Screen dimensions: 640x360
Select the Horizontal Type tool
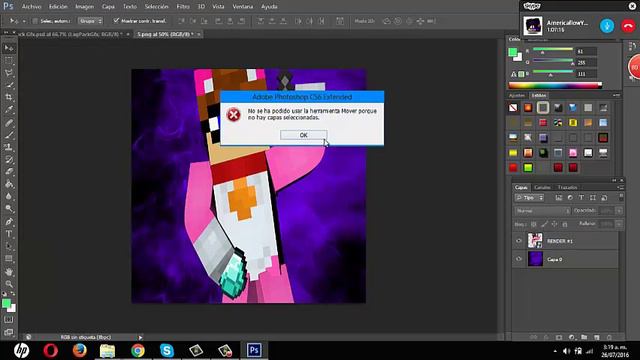9,234
